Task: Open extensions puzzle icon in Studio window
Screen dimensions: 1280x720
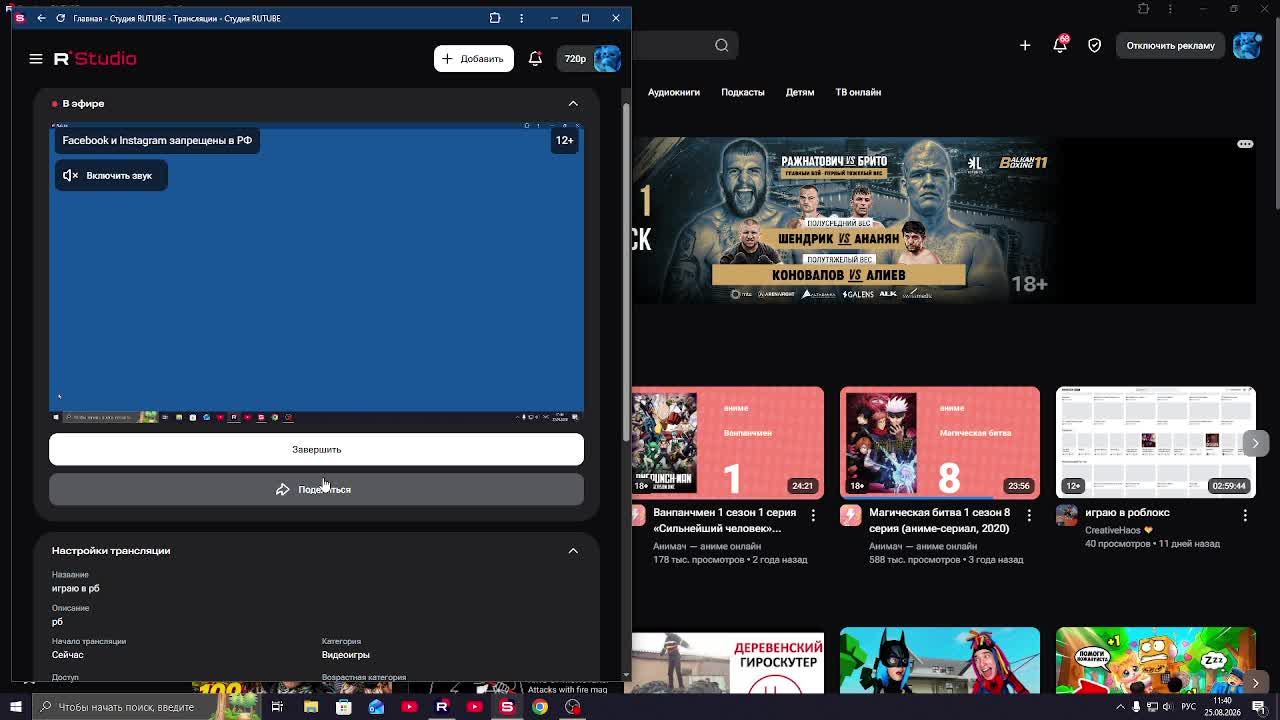Action: point(495,18)
